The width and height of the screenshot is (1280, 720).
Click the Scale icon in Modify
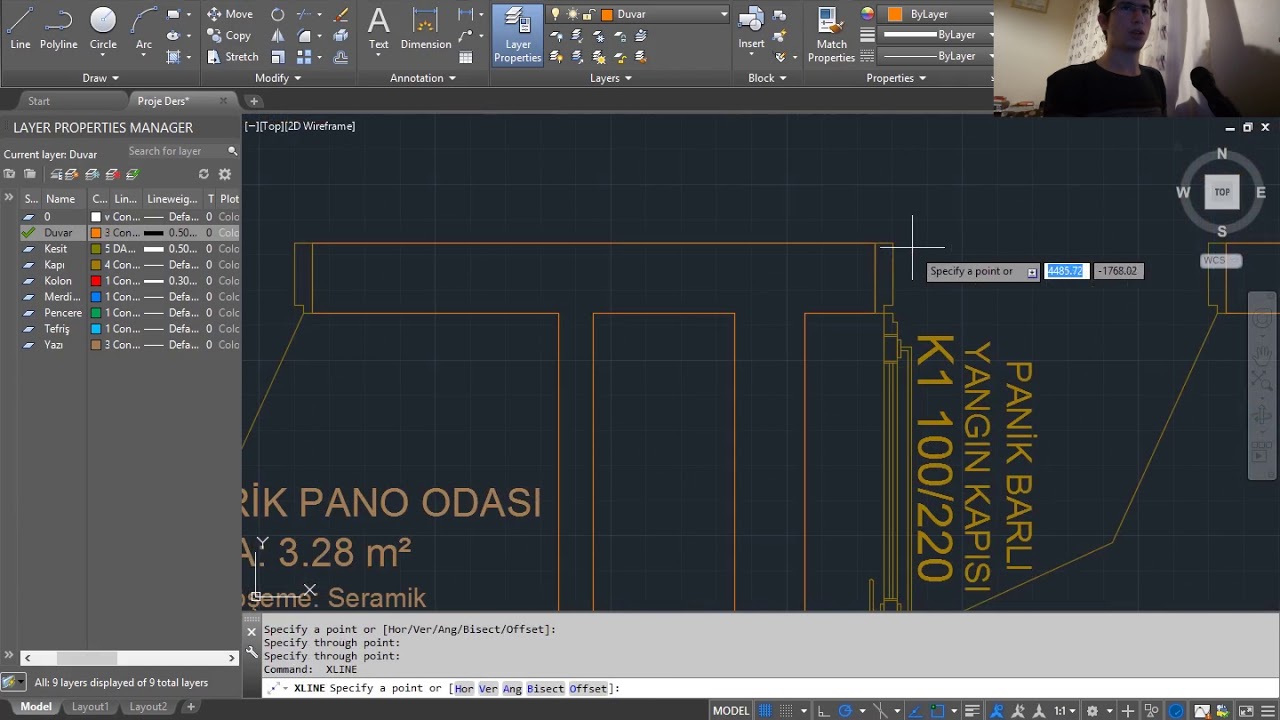click(278, 57)
